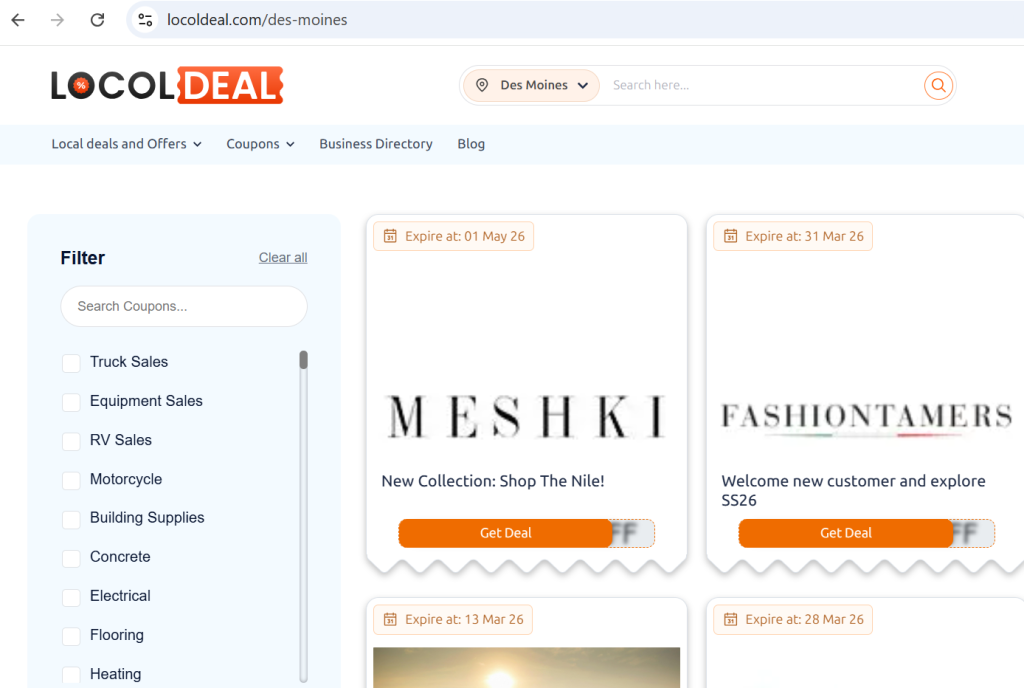Click calendar icon on 31 Mar 26 expiry

[730, 237]
